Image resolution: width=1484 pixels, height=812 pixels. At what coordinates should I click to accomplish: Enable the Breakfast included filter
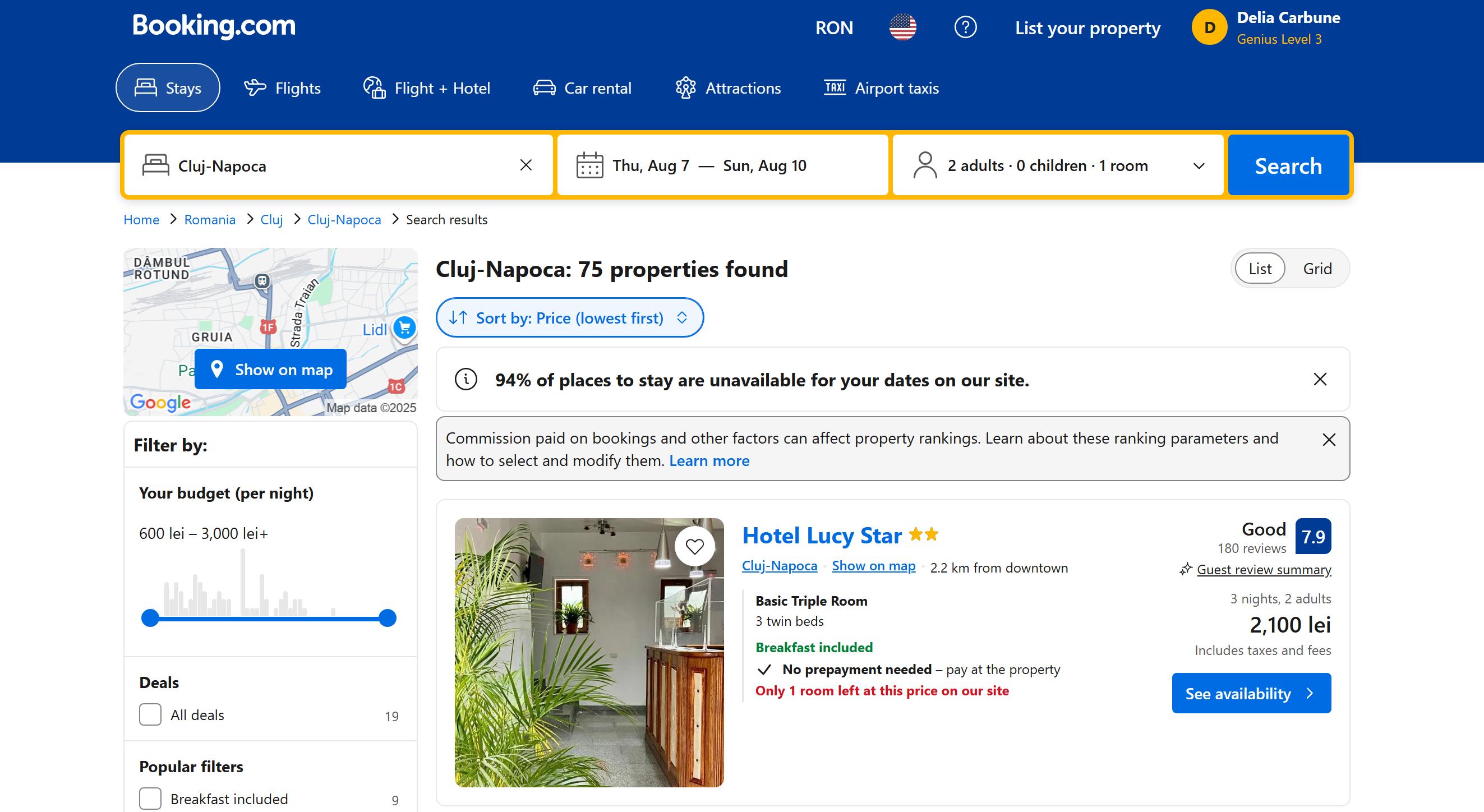[150, 798]
